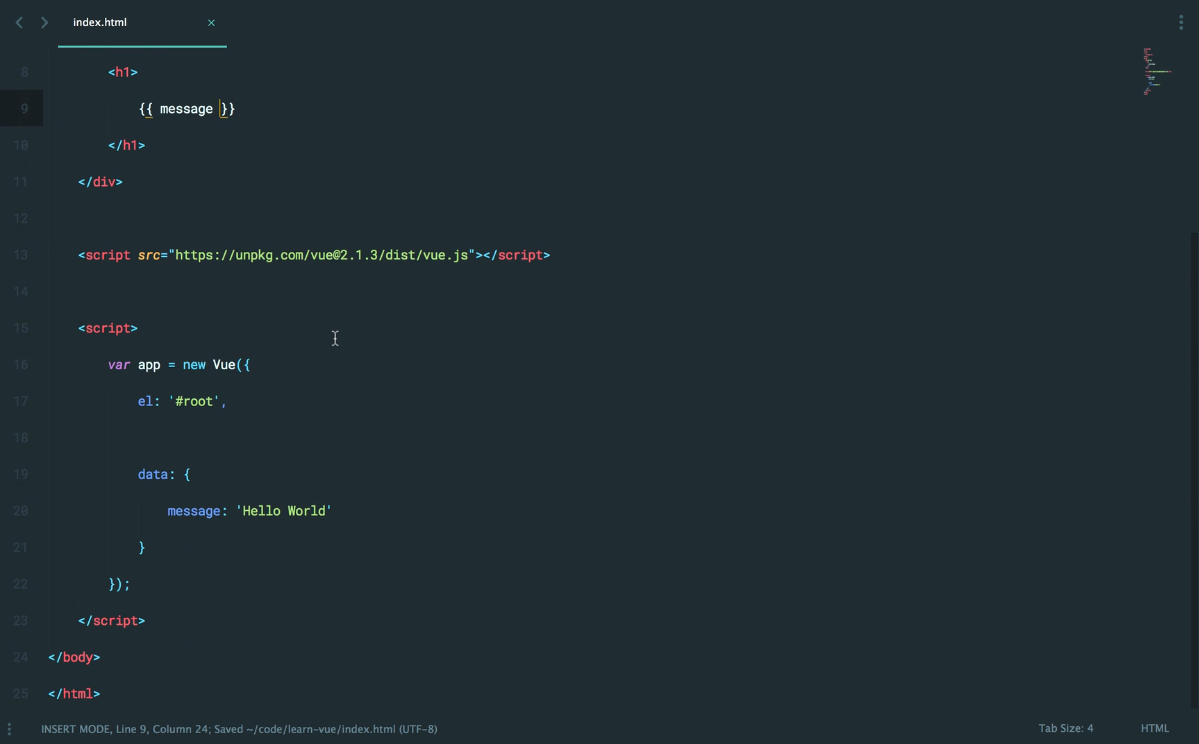
Task: Open the Tab Size: 4 selector
Action: 1065,729
